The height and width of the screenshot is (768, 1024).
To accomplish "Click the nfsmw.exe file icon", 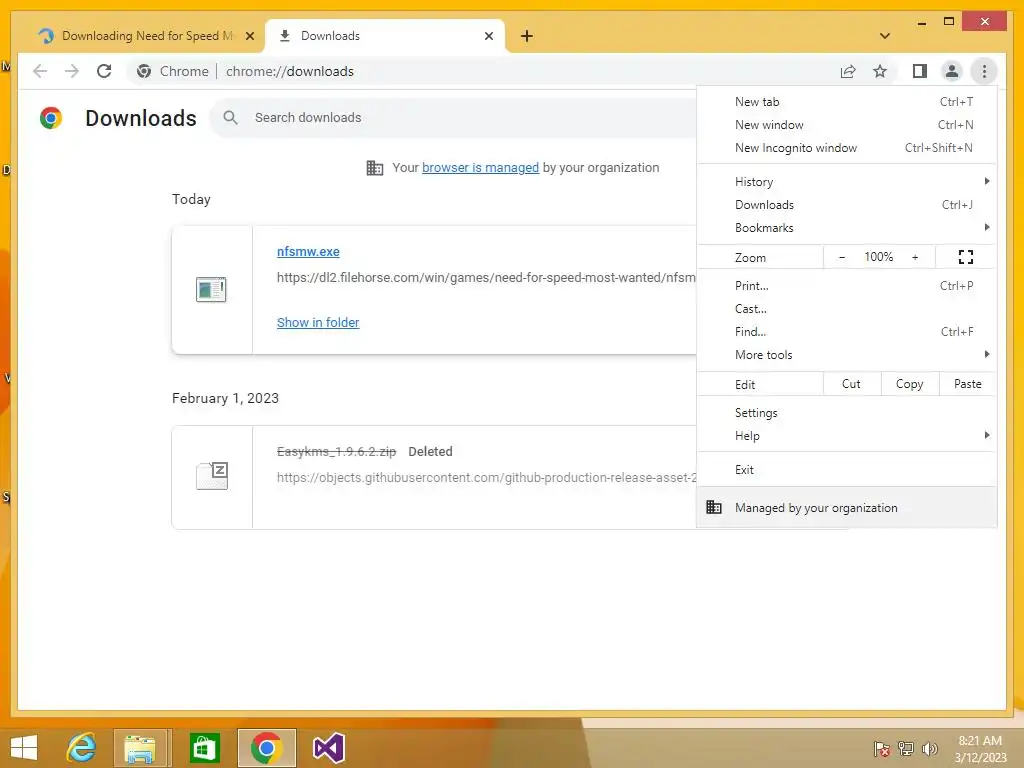I will (x=211, y=289).
